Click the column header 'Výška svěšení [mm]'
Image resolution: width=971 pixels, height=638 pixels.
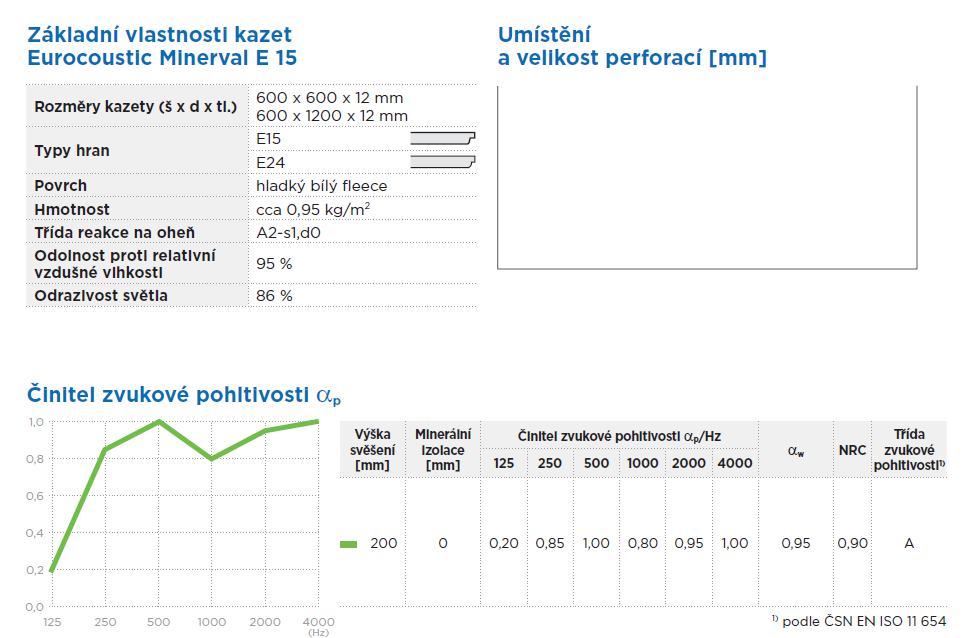pos(372,450)
